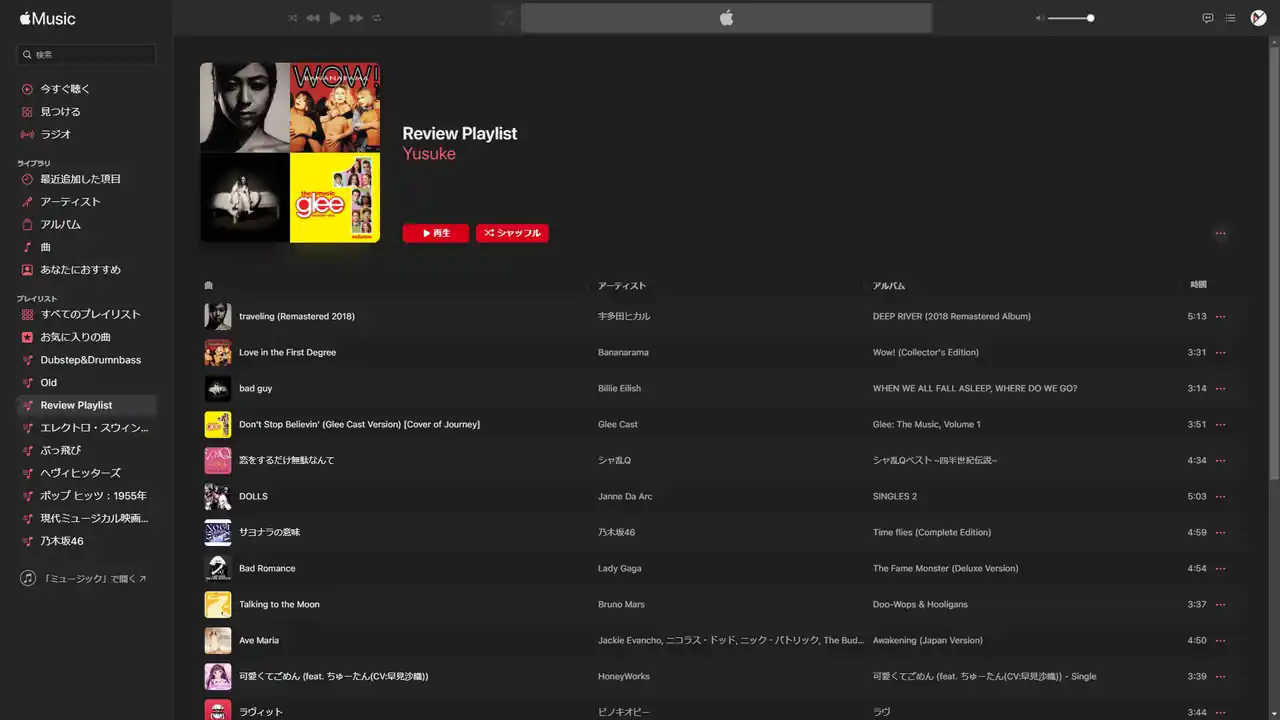Image resolution: width=1280 pixels, height=720 pixels.
Task: Click the red Shuffle button for the playlist
Action: [x=512, y=233]
